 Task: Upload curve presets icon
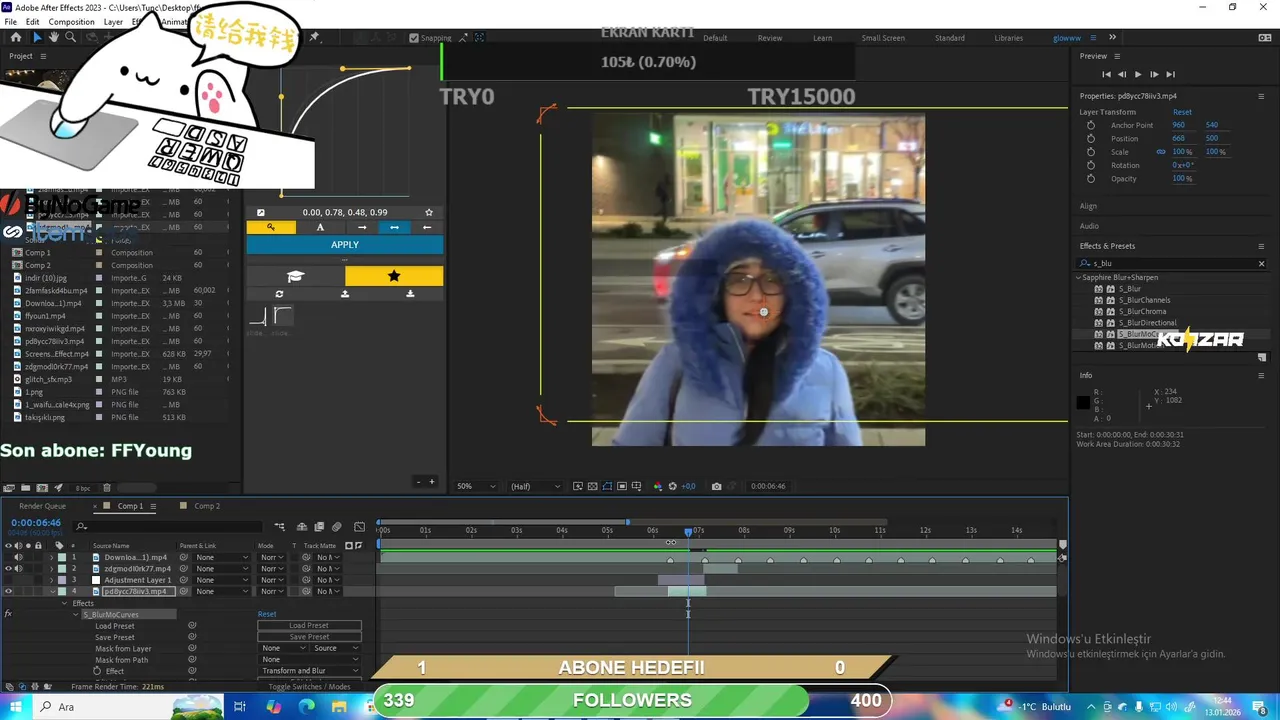point(345,294)
